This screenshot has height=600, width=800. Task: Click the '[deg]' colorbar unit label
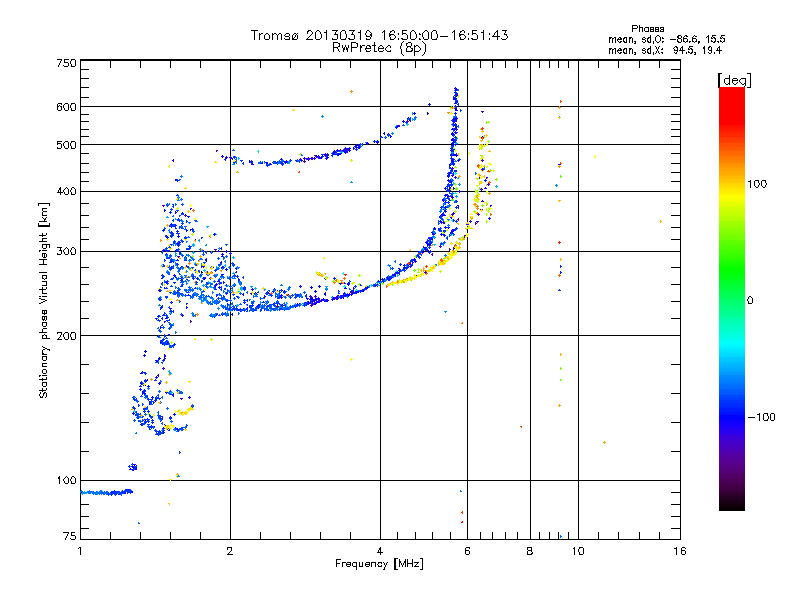pos(734,81)
